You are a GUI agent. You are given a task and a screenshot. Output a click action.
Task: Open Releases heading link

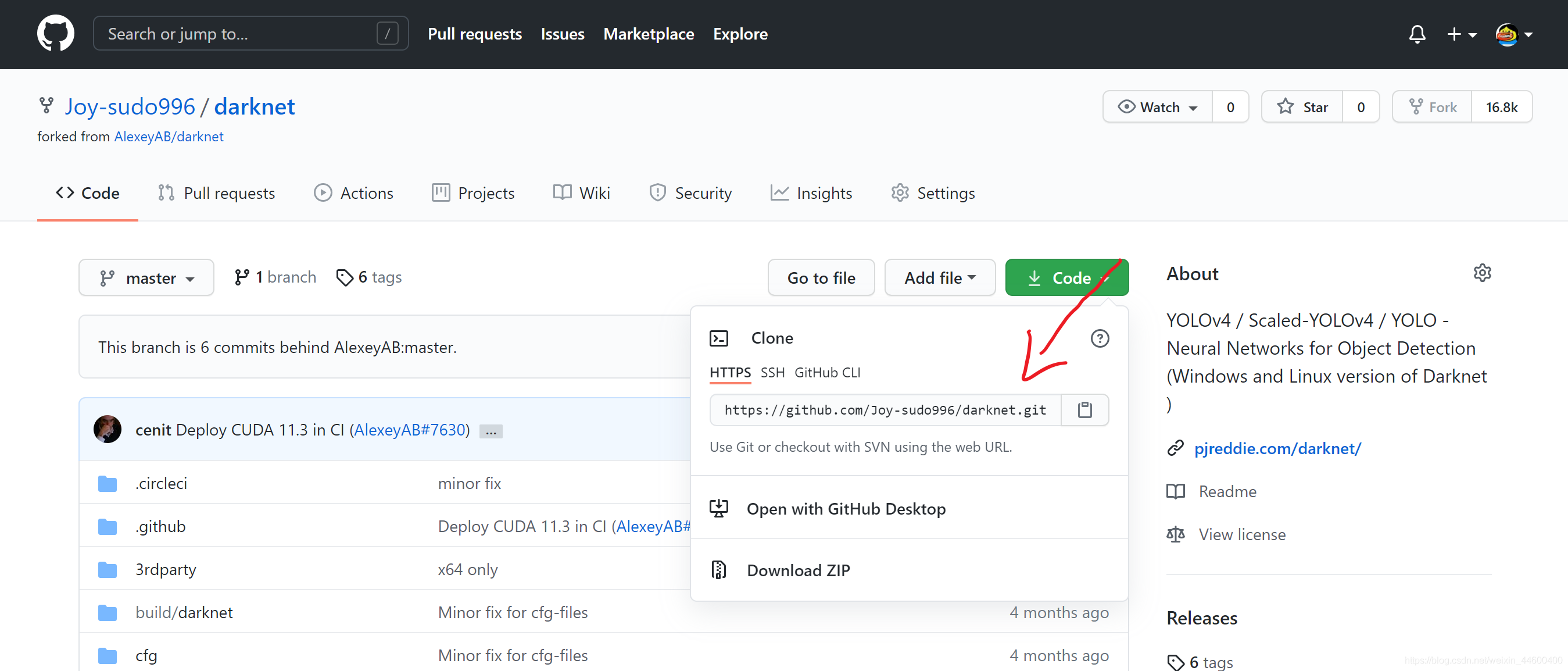[x=1201, y=618]
